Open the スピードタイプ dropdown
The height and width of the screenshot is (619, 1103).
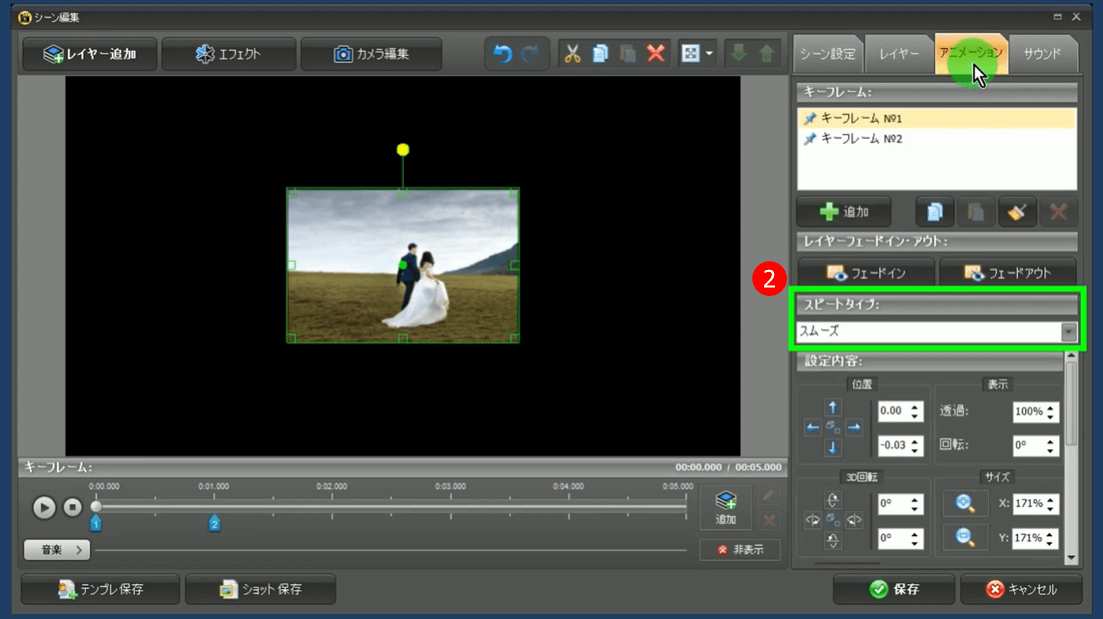(x=1069, y=333)
